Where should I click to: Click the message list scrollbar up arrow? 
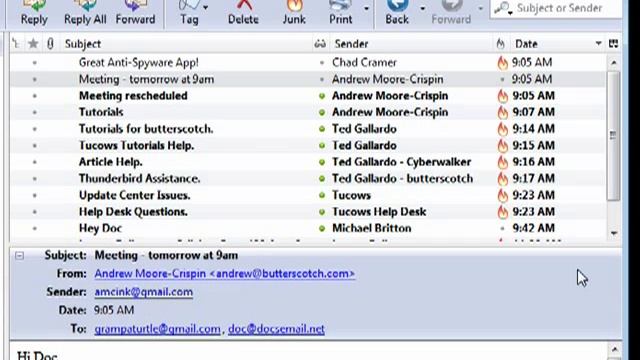tap(614, 63)
